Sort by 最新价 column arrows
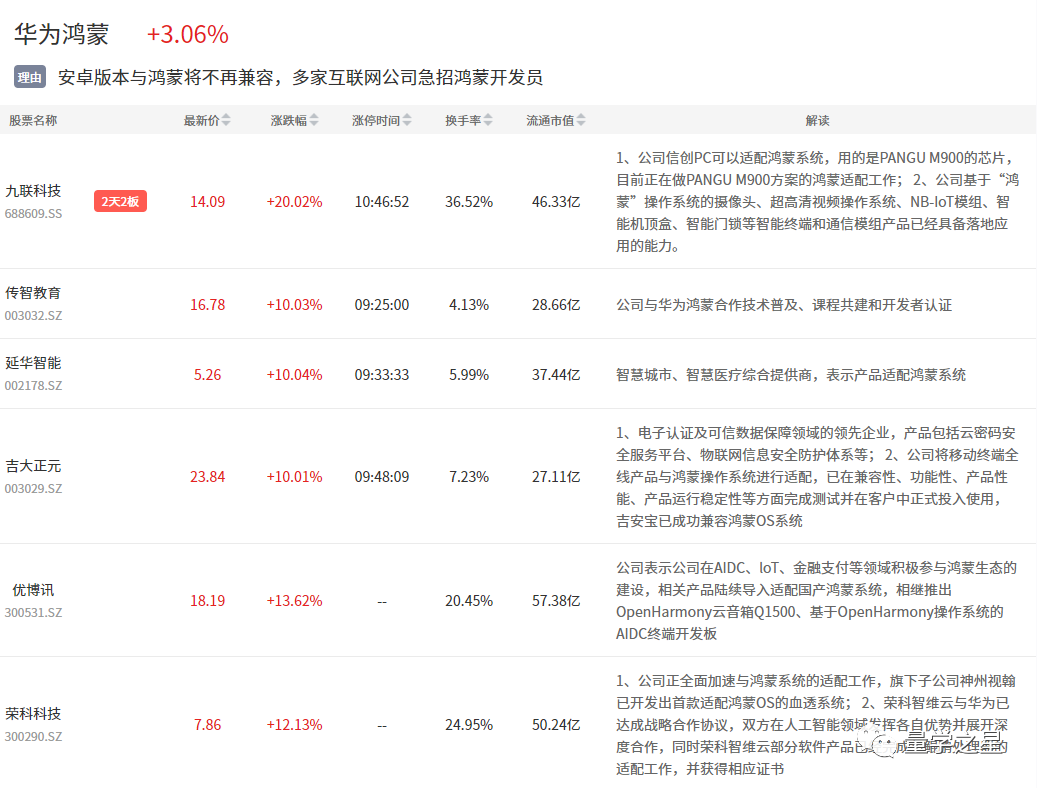The height and width of the screenshot is (788, 1037). click(226, 120)
